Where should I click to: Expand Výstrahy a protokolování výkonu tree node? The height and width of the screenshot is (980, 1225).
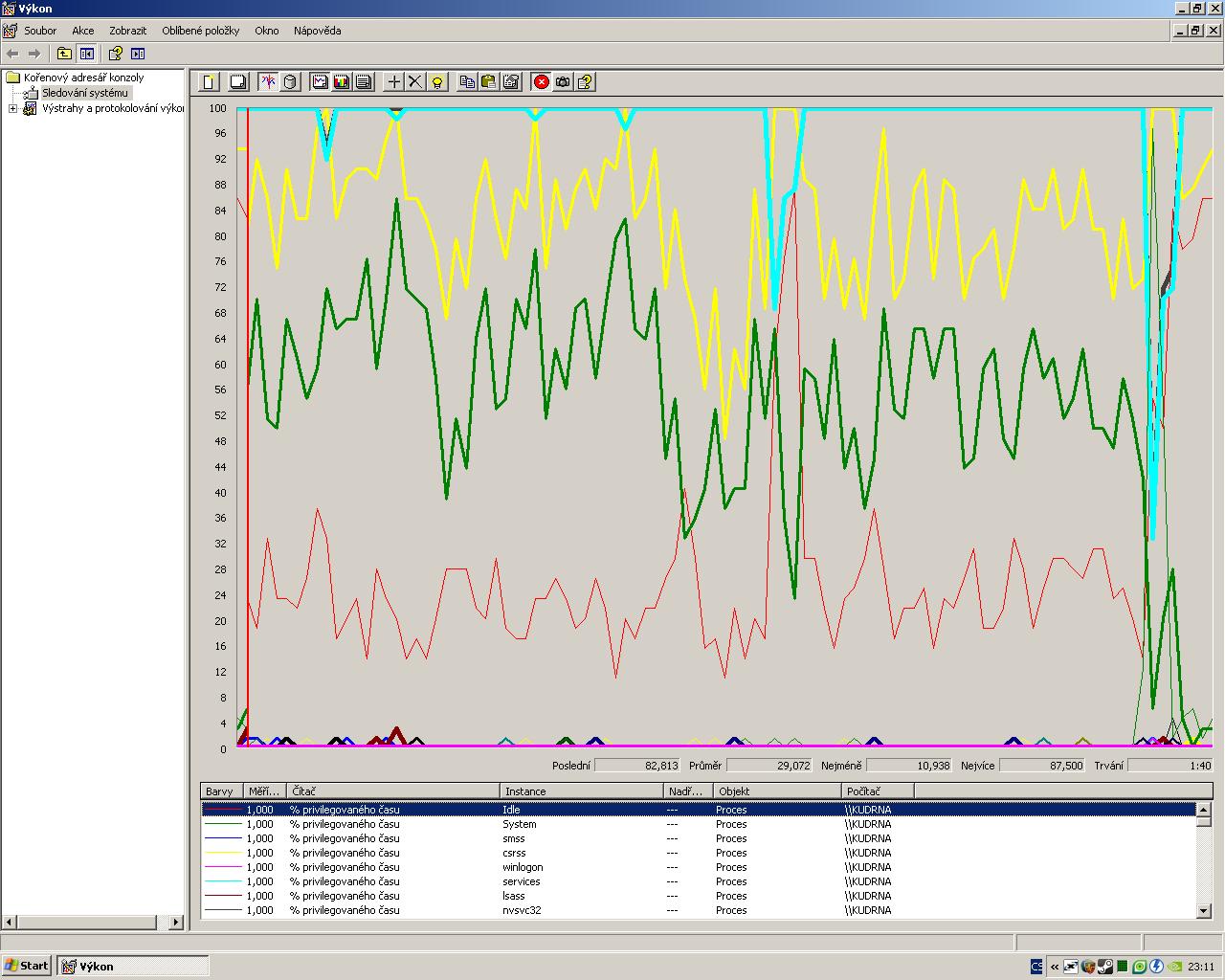[12, 108]
